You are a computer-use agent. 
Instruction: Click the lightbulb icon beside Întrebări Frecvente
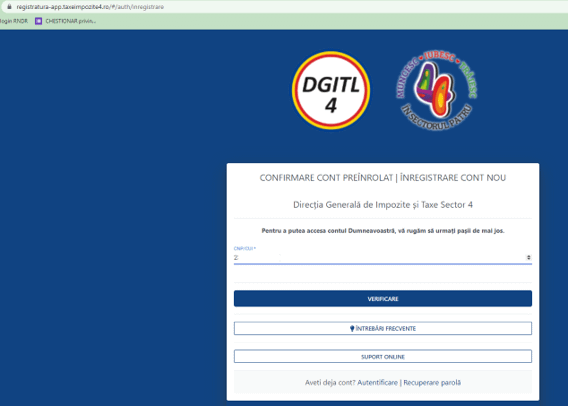coord(352,328)
